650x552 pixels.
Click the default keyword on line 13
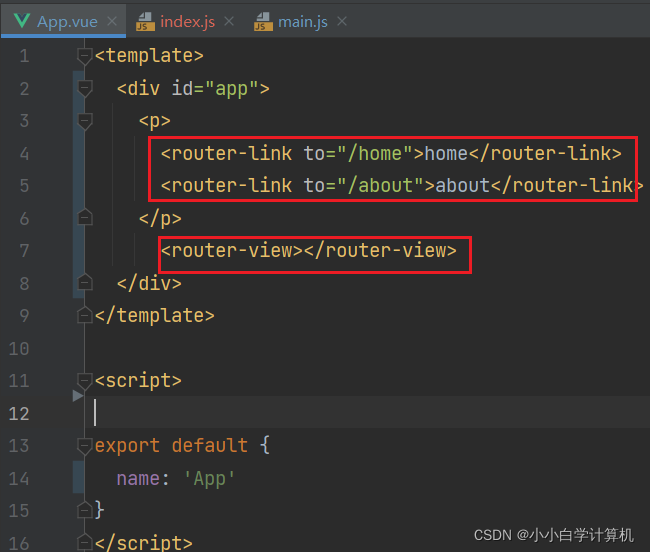(x=210, y=446)
